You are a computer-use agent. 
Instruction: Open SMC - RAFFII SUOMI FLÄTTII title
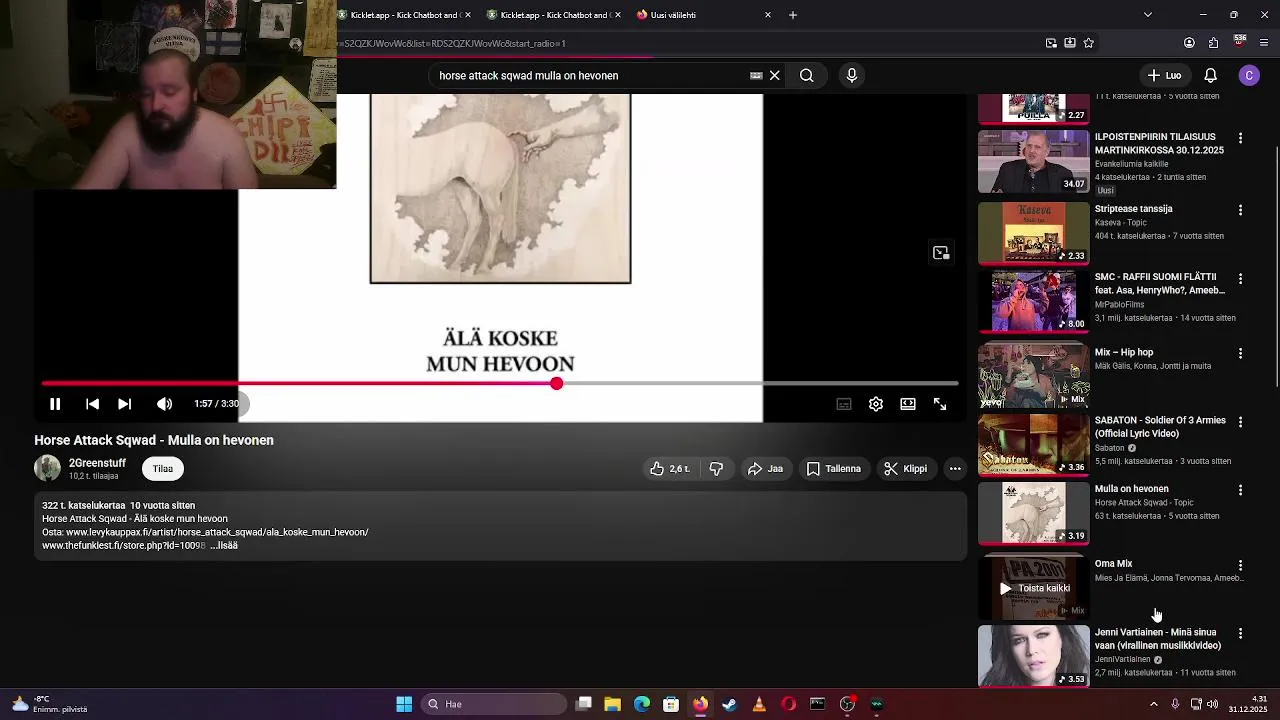(x=1159, y=283)
